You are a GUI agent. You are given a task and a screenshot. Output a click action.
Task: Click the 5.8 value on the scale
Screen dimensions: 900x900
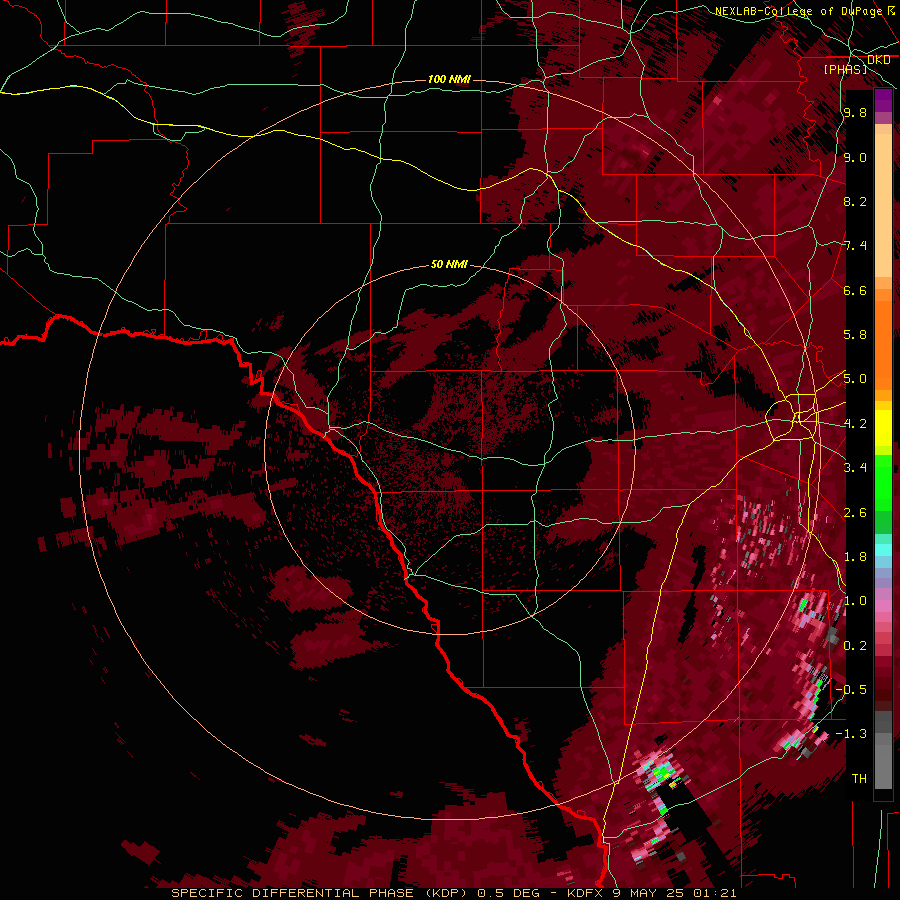855,335
